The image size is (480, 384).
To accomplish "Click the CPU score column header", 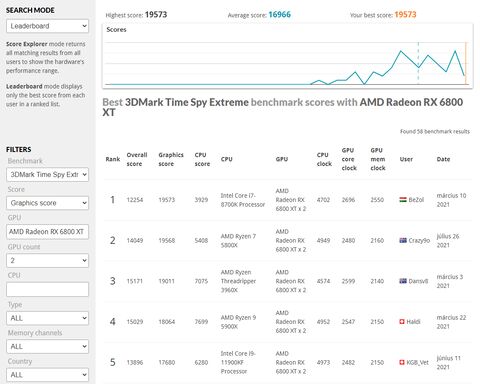I will point(202,159).
